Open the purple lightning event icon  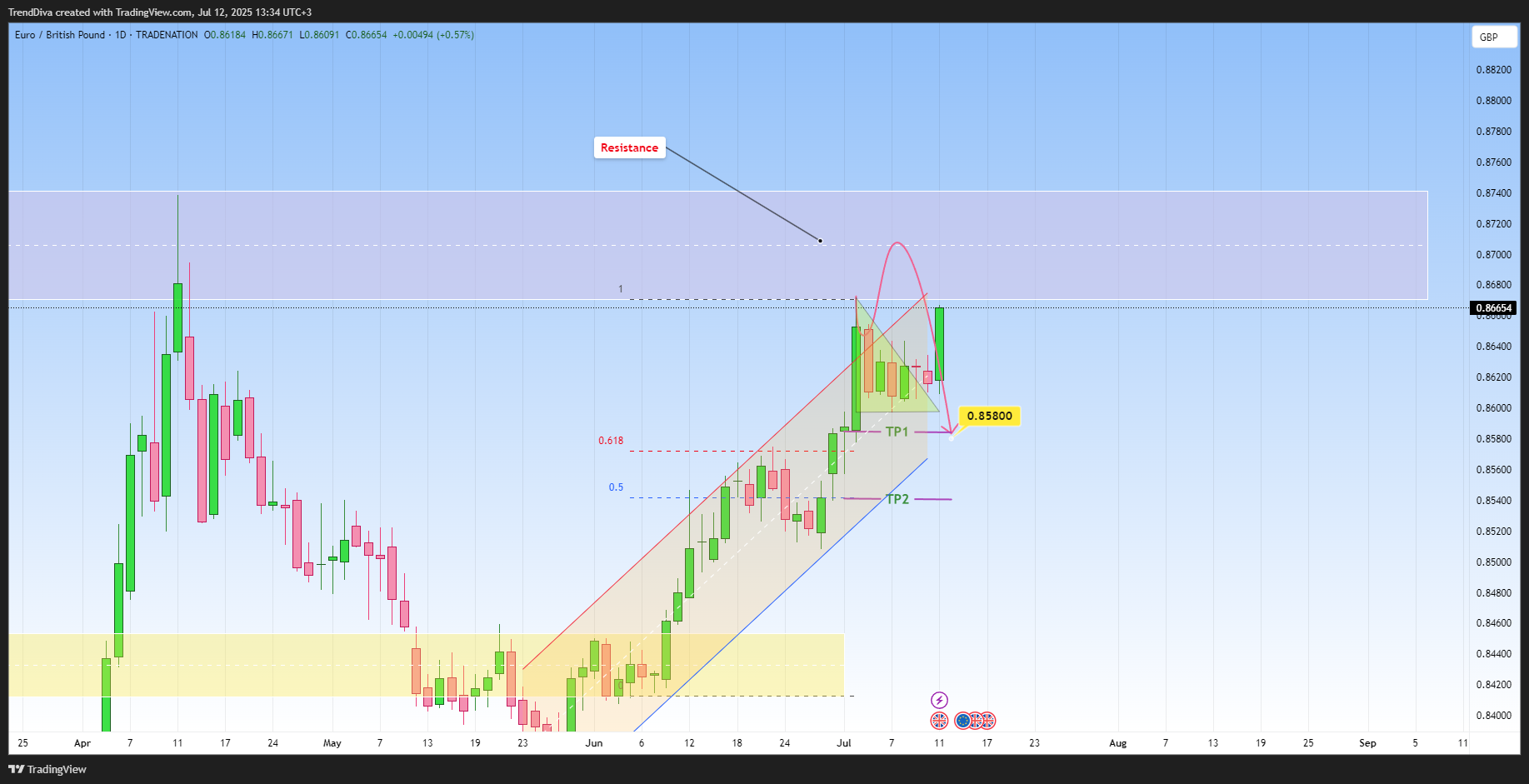(939, 700)
